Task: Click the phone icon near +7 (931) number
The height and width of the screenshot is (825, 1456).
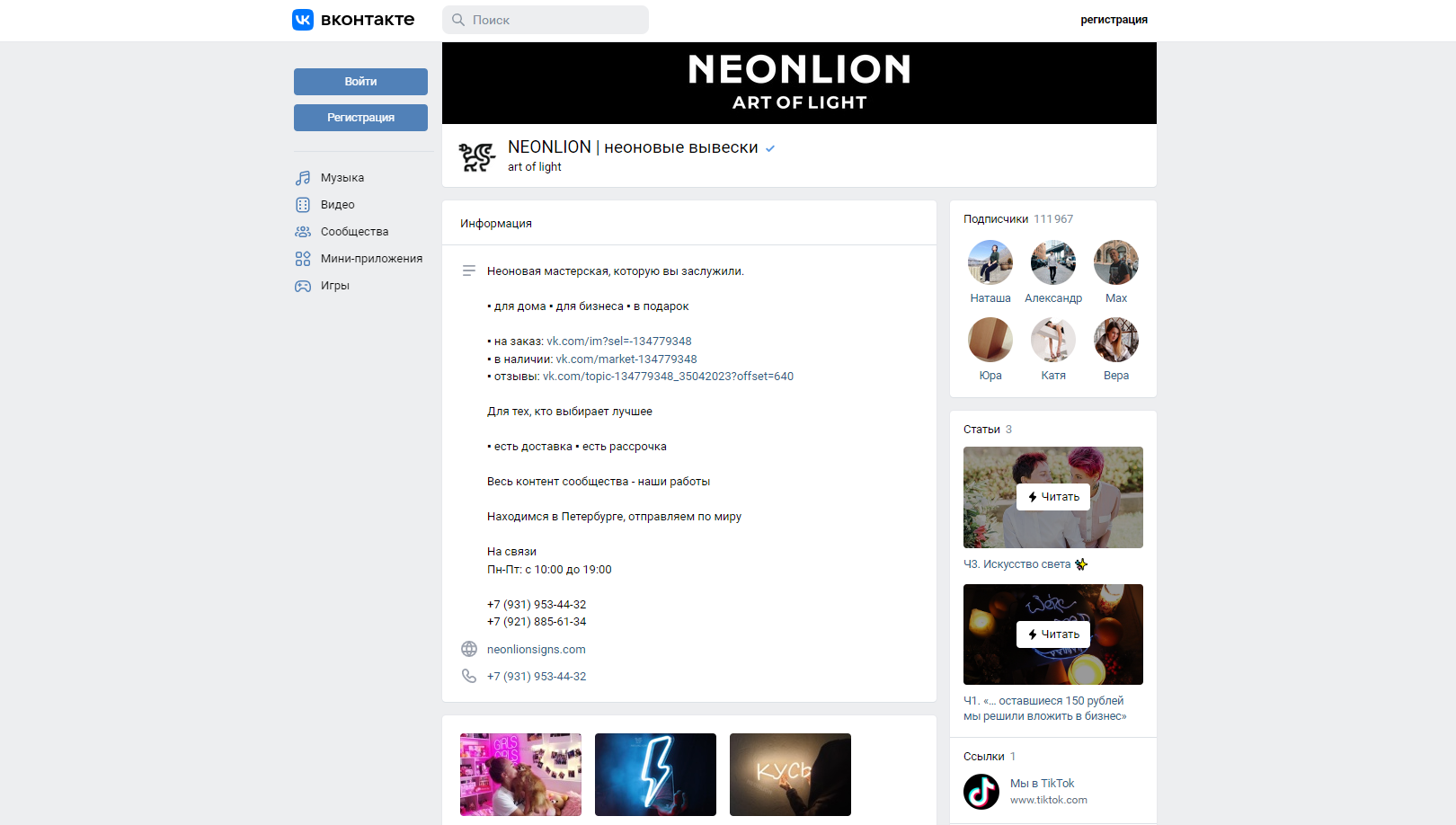Action: click(x=469, y=676)
